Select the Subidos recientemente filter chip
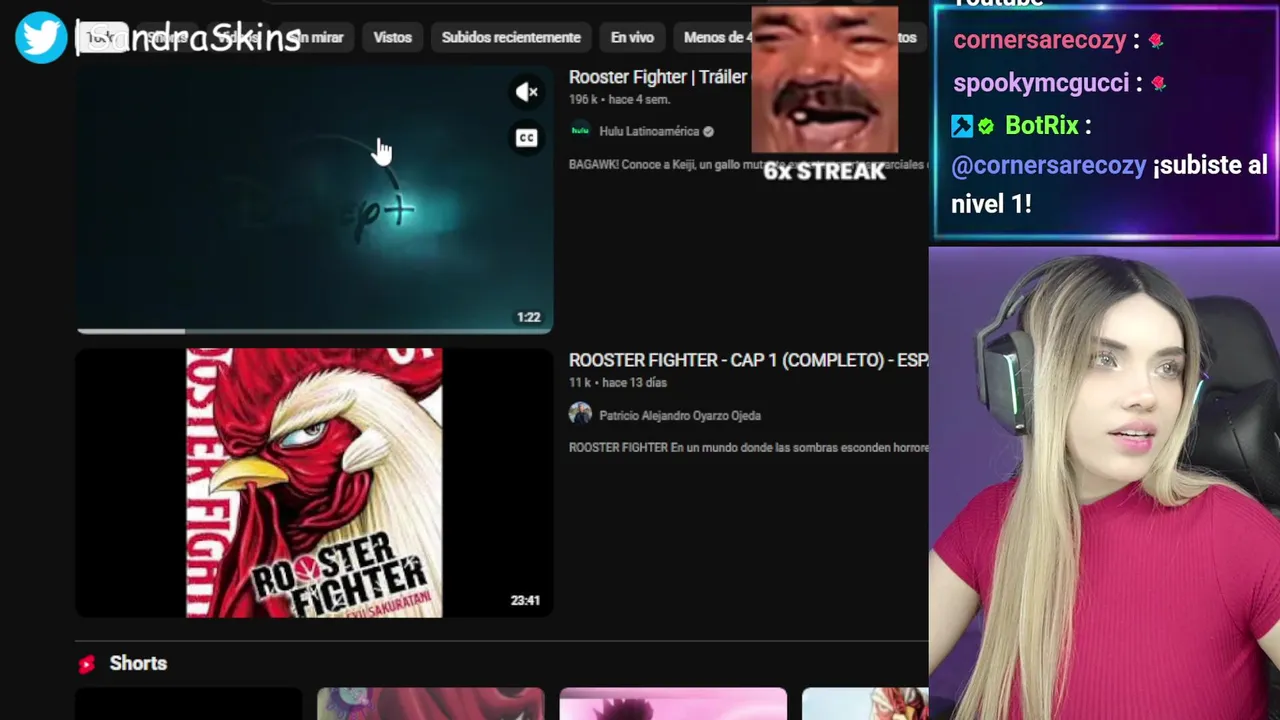 pos(511,37)
